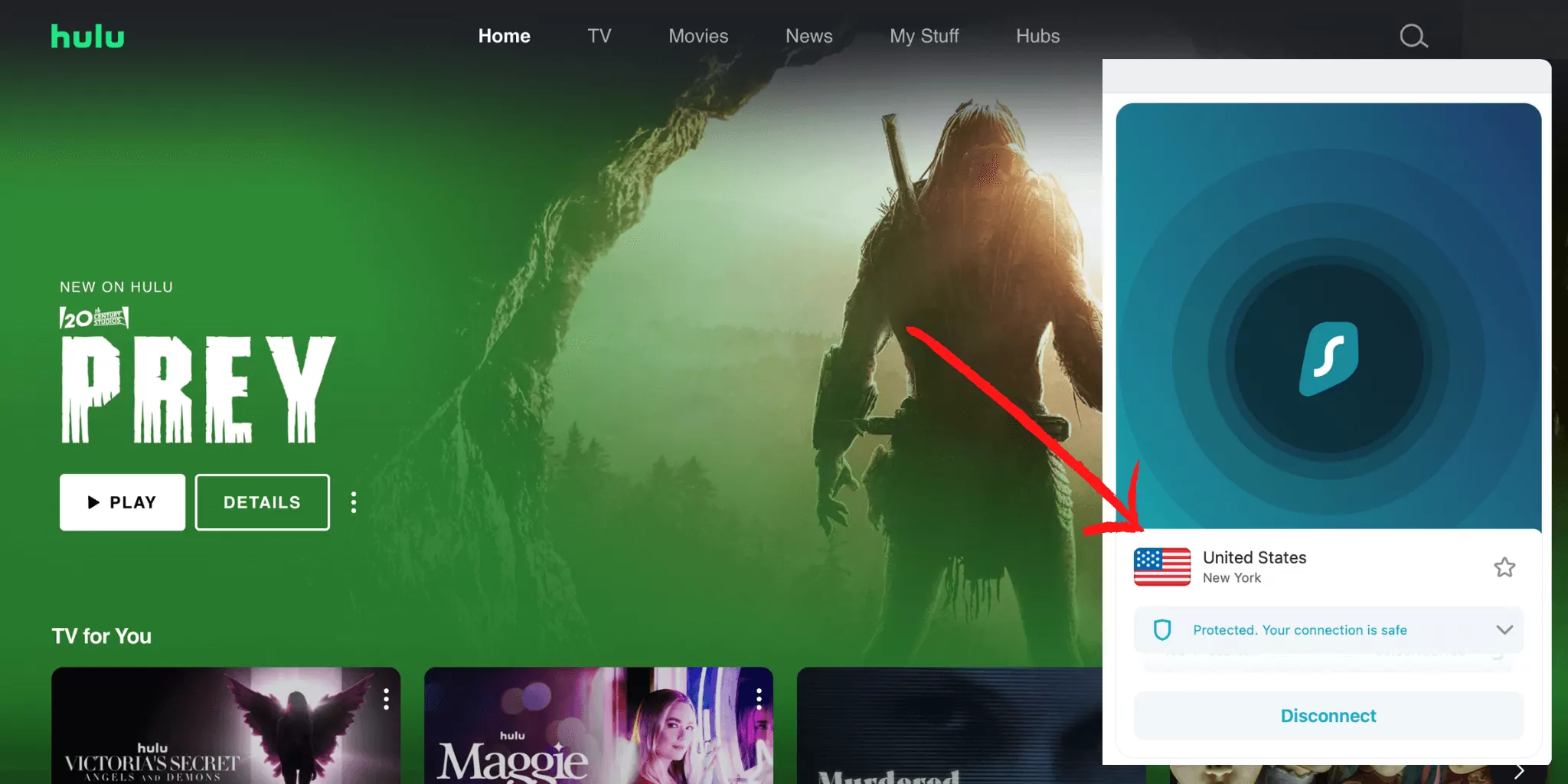Click the New York server label
This screenshot has height=784, width=1568.
pos(1231,578)
